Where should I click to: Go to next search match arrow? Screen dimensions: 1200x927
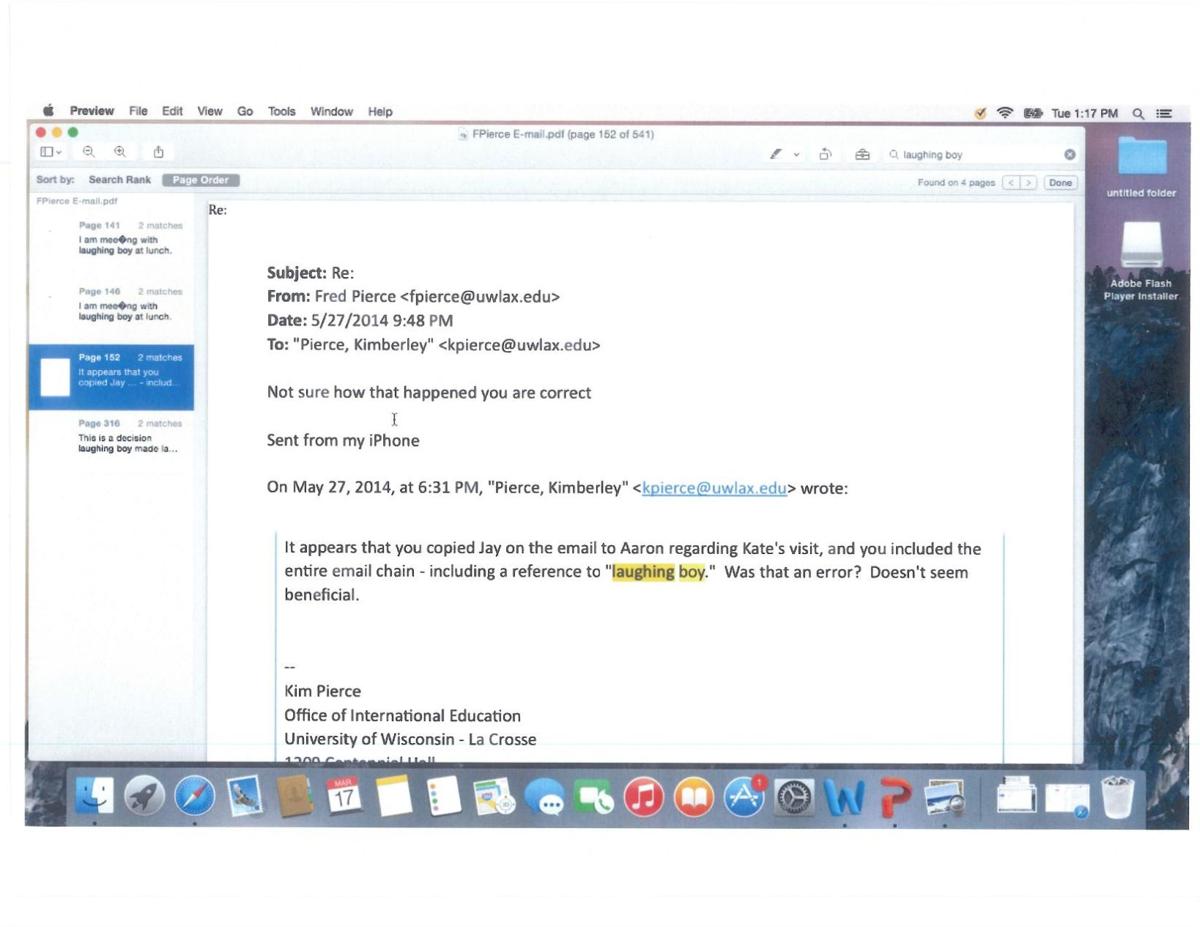pos(1030,183)
